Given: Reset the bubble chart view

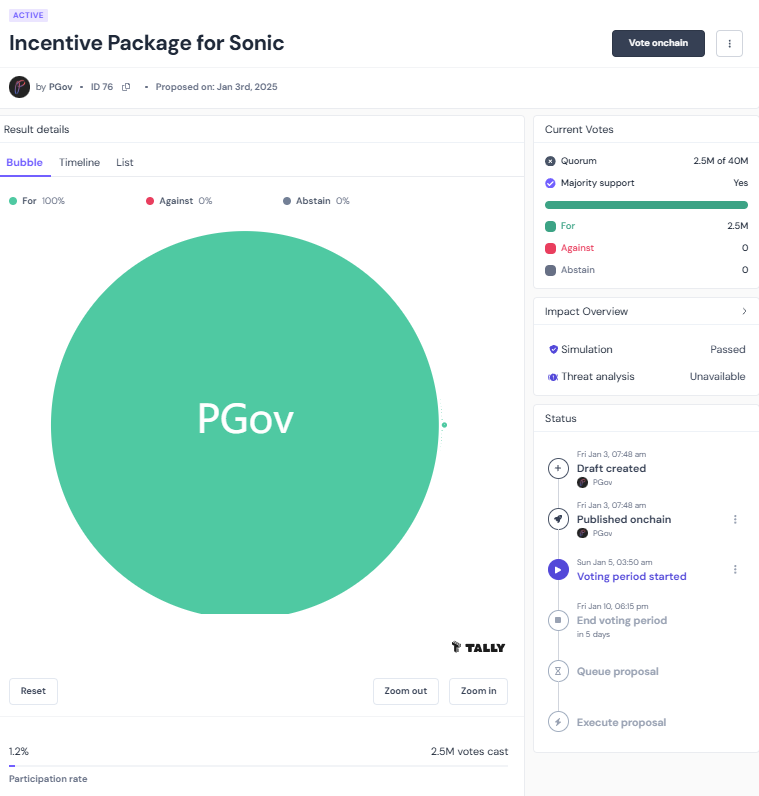Looking at the screenshot, I should tap(33, 691).
